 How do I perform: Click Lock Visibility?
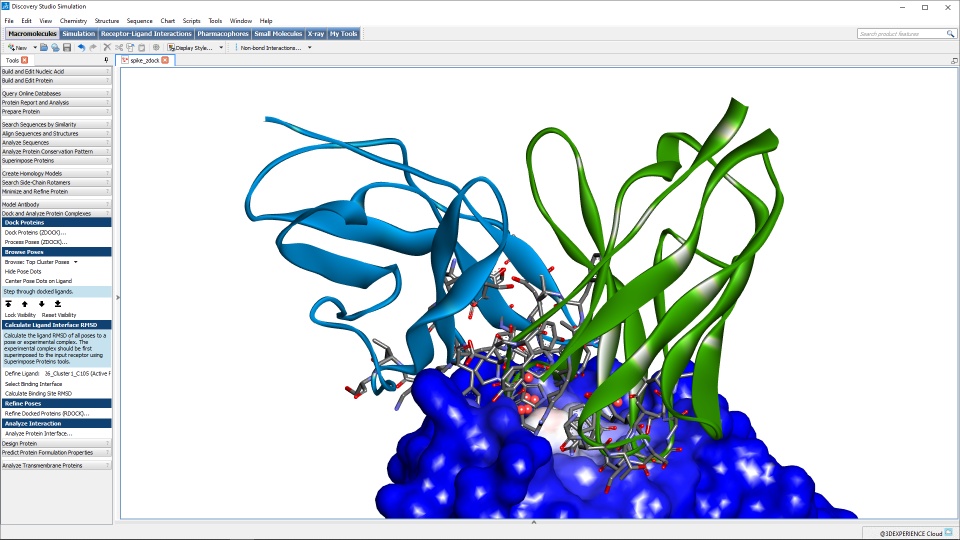coord(20,315)
